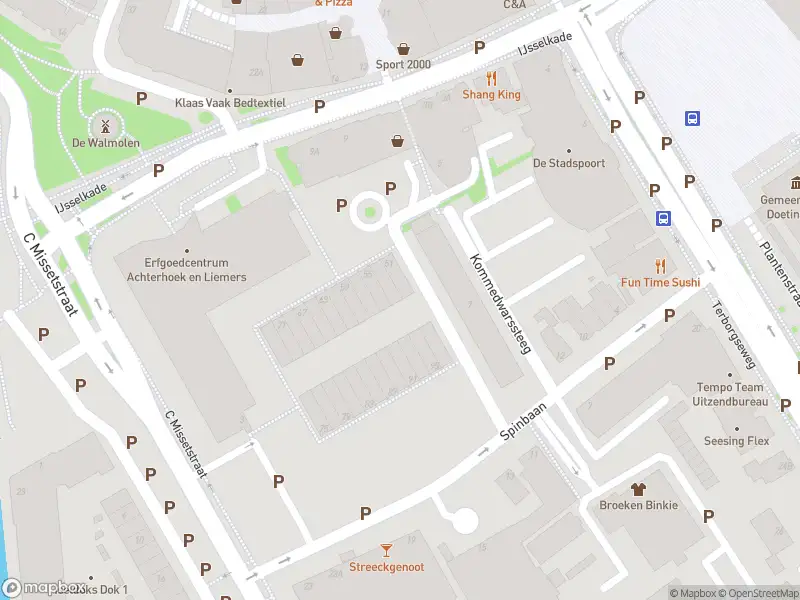Select the Tempo Team Uitzendbureau label
This screenshot has height=600, width=800.
click(x=730, y=394)
